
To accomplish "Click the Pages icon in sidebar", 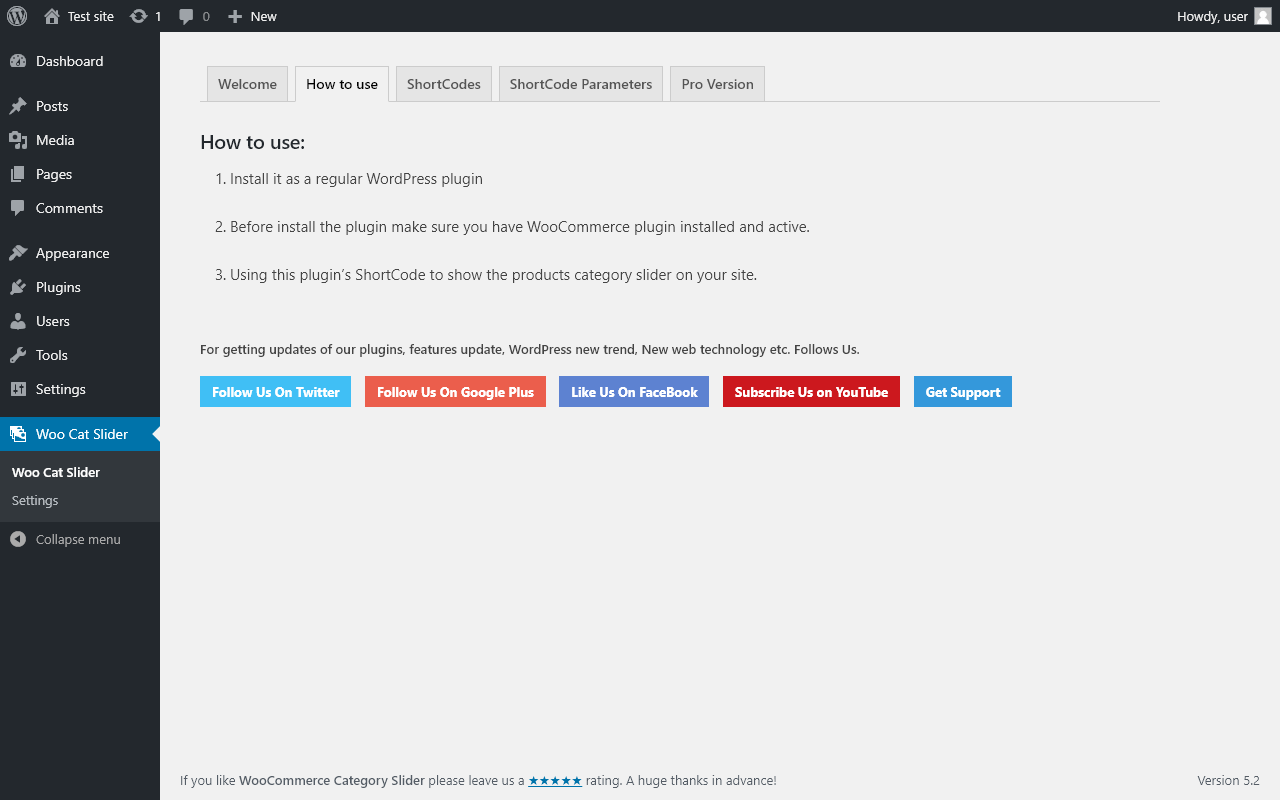I will coord(18,174).
